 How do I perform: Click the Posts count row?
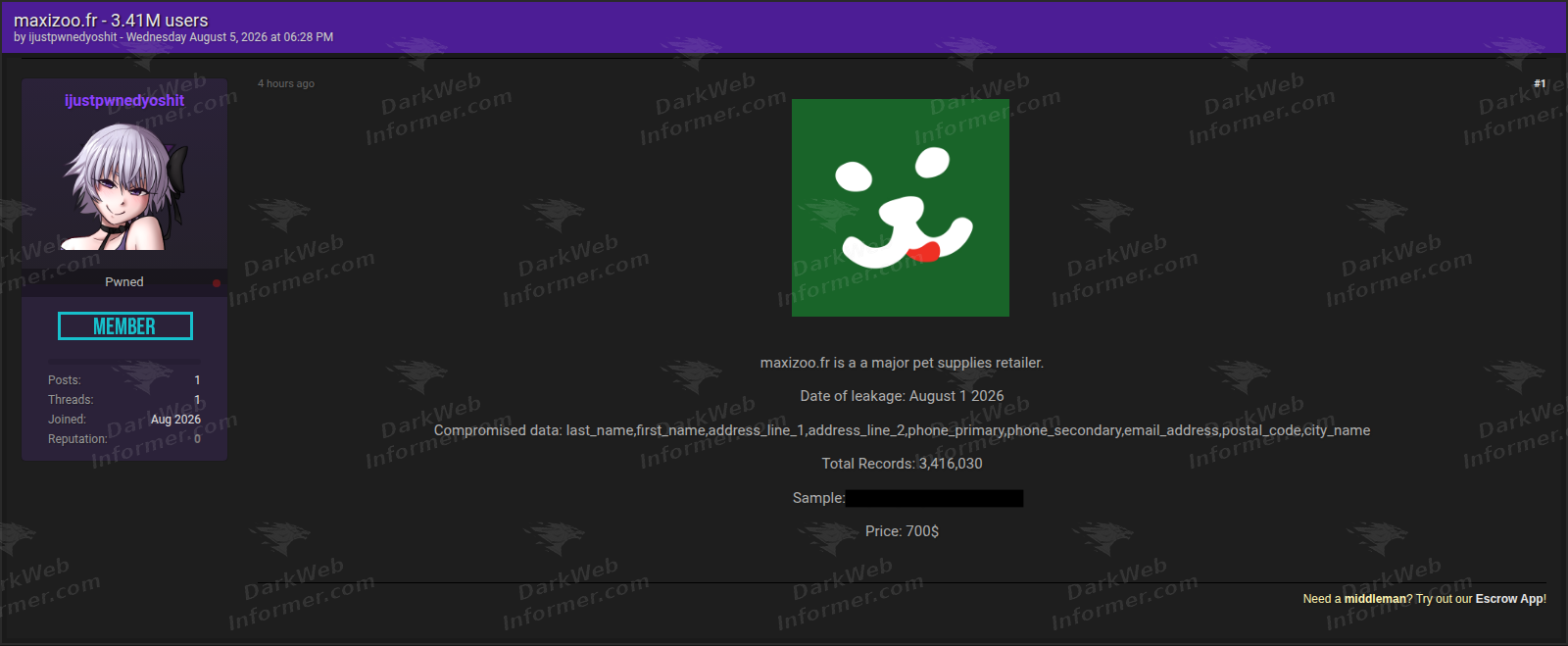(124, 380)
